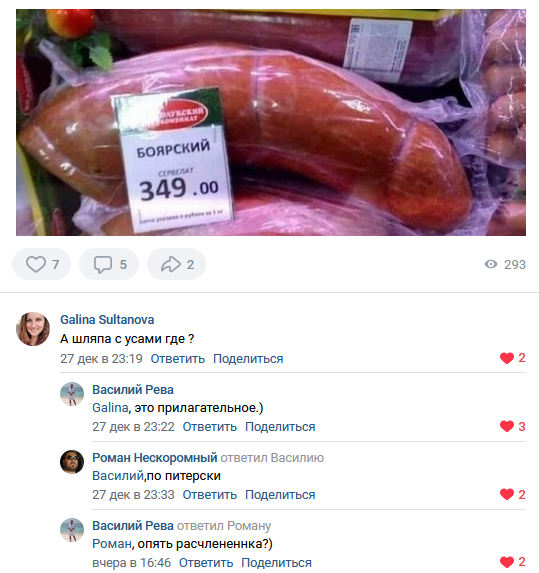Open the sausage photo attachment
The height and width of the screenshot is (573, 539).
(271, 122)
